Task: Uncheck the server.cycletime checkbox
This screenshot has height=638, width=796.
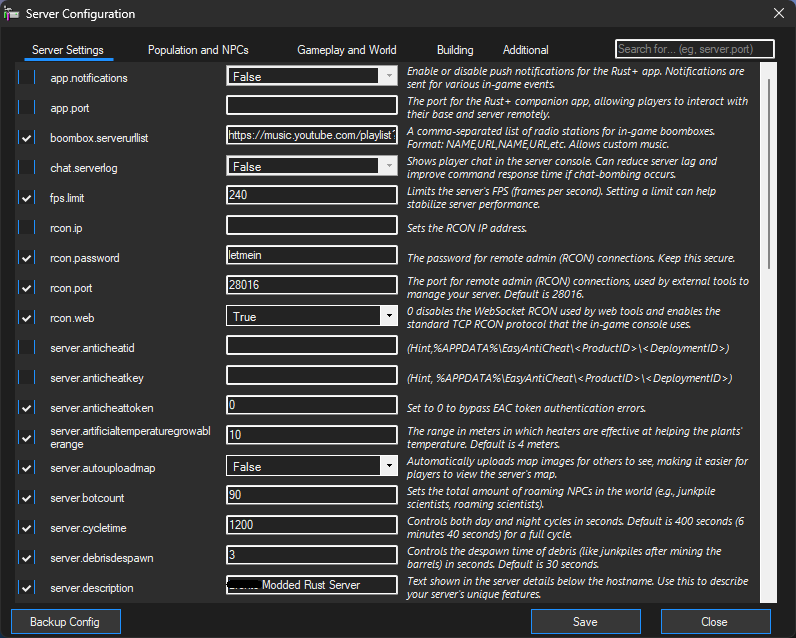Action: pyautogui.click(x=26, y=527)
